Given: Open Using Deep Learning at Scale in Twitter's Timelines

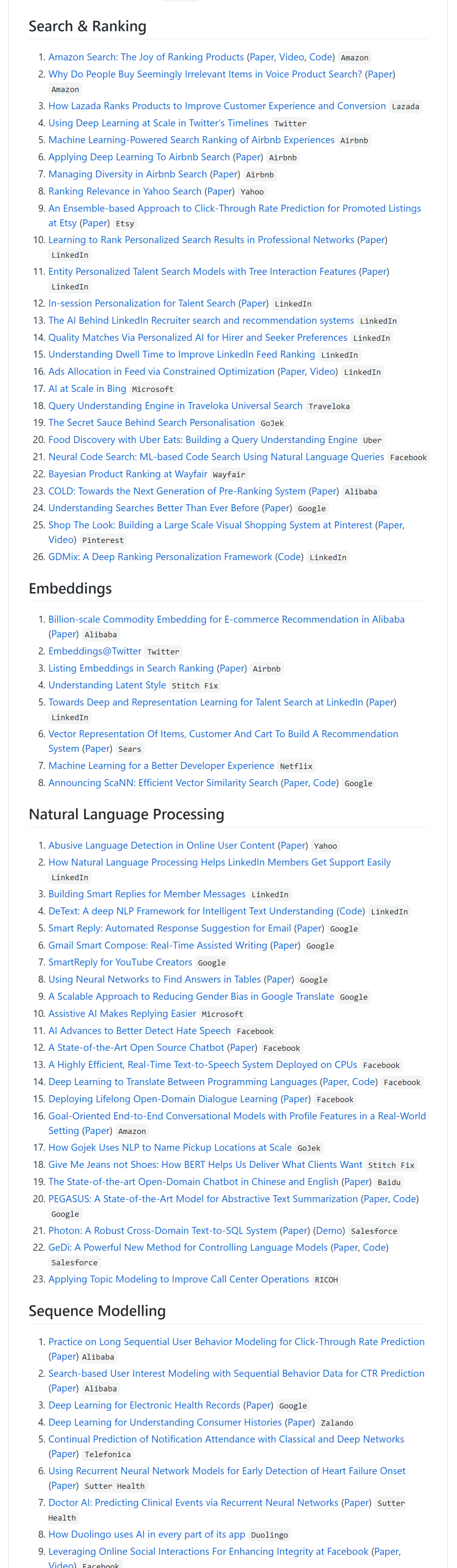Looking at the screenshot, I should point(158,123).
